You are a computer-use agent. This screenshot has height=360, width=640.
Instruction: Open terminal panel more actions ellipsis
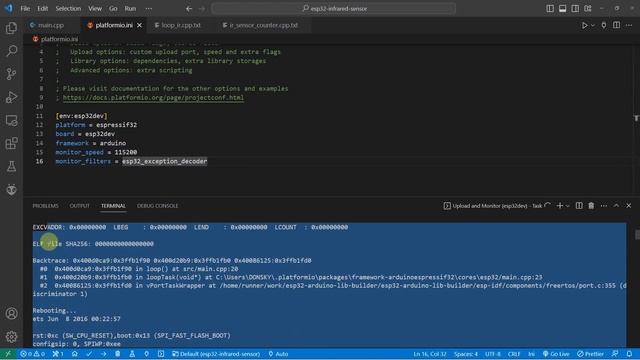tap(604, 206)
